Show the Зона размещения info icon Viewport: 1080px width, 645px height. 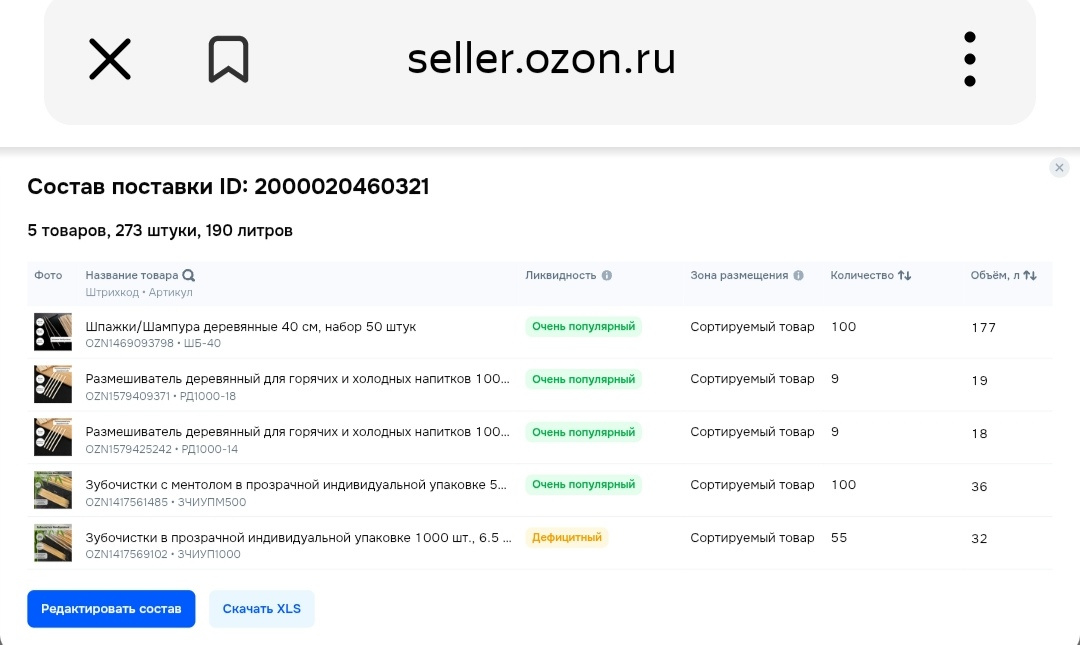798,276
